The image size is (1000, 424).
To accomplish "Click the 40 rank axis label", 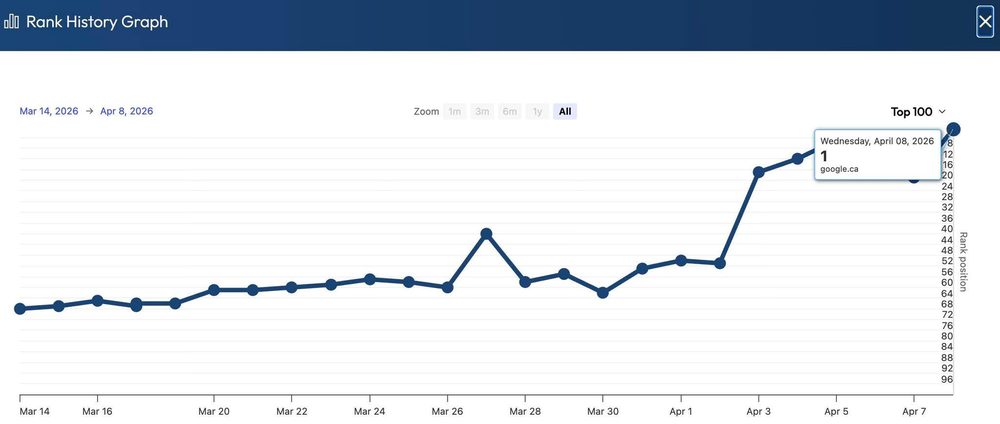I will [947, 229].
